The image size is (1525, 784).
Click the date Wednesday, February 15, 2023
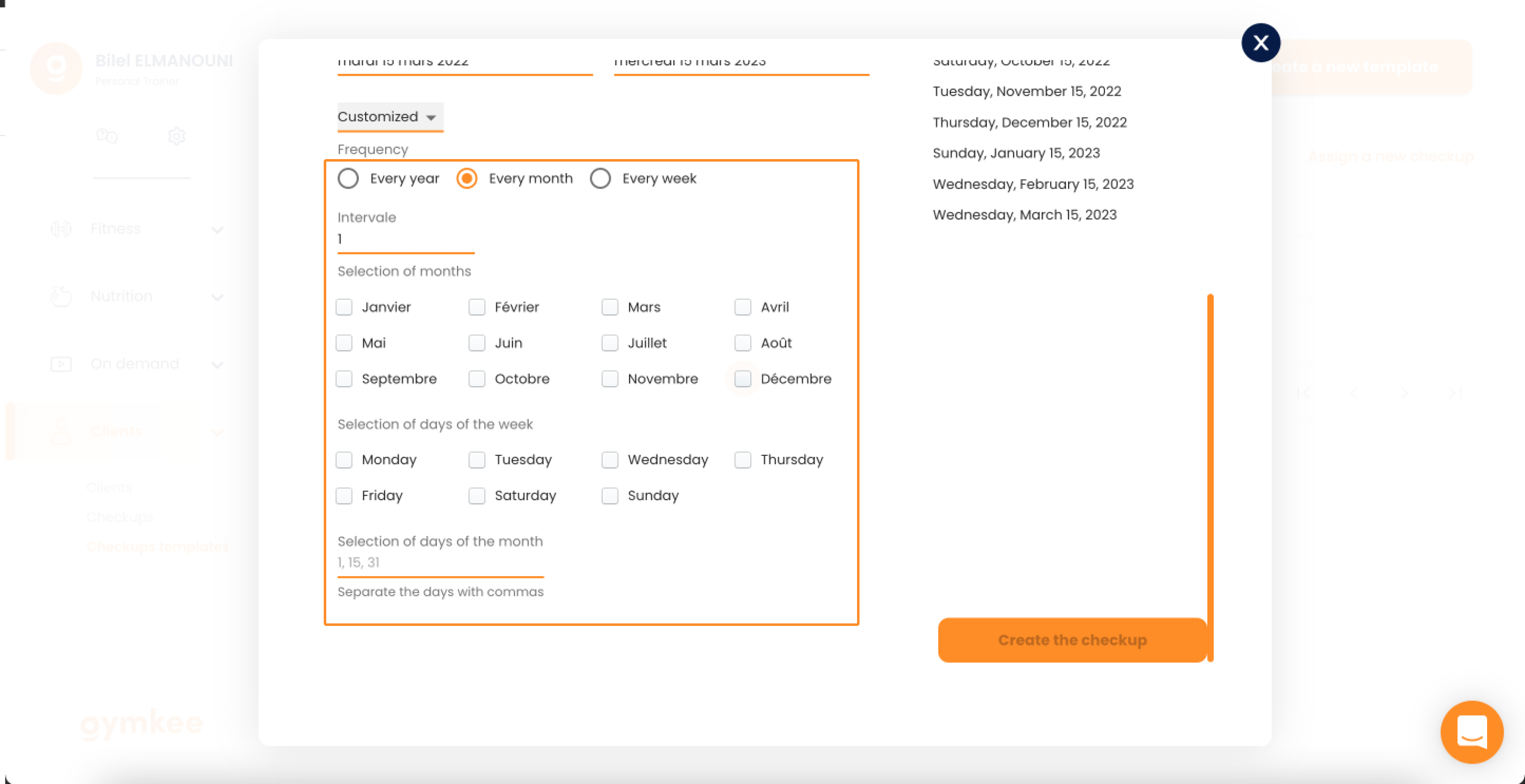[x=1034, y=184]
